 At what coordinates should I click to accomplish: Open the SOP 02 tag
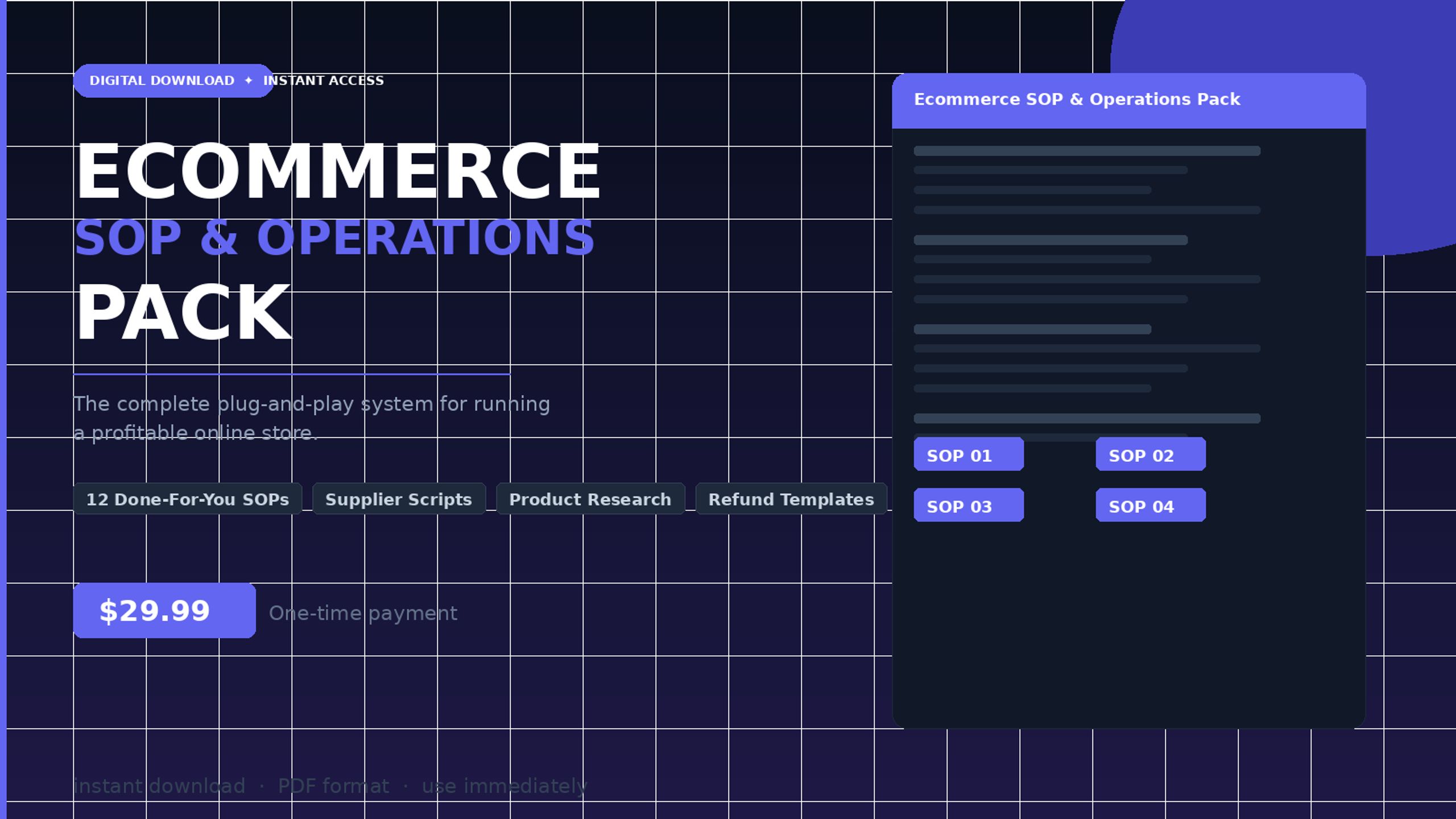pyautogui.click(x=1151, y=454)
